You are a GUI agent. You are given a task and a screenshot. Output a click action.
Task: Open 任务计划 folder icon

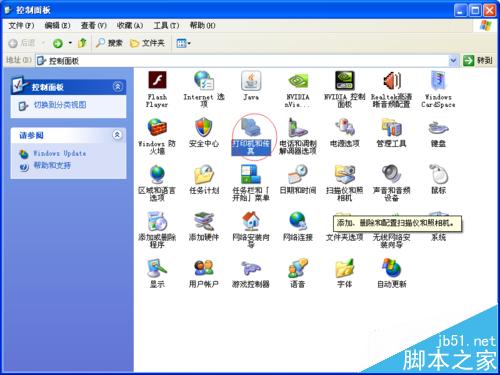click(x=204, y=174)
